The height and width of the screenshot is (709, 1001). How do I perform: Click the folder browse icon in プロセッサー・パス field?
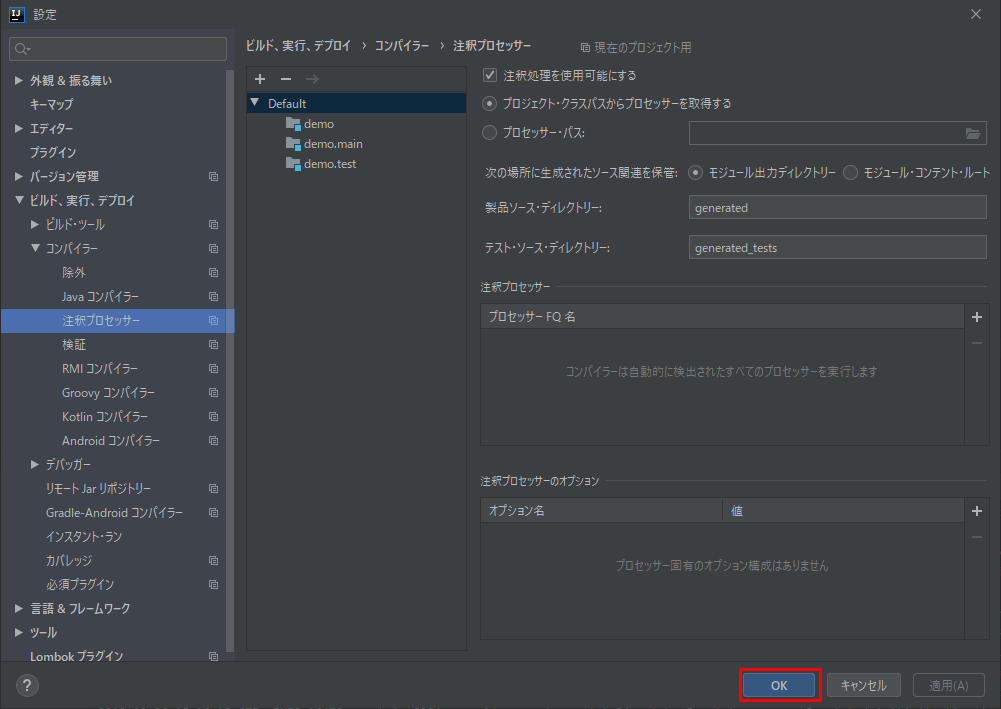click(973, 133)
